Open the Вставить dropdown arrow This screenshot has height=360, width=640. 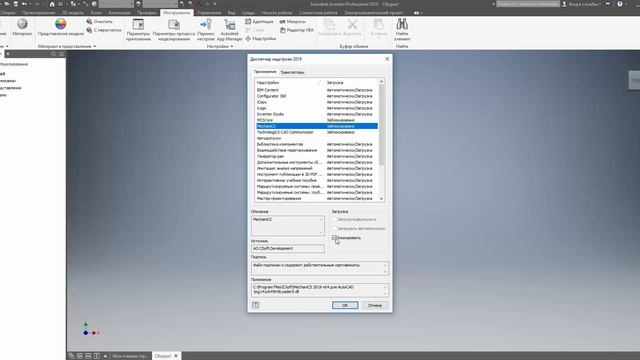378,38
